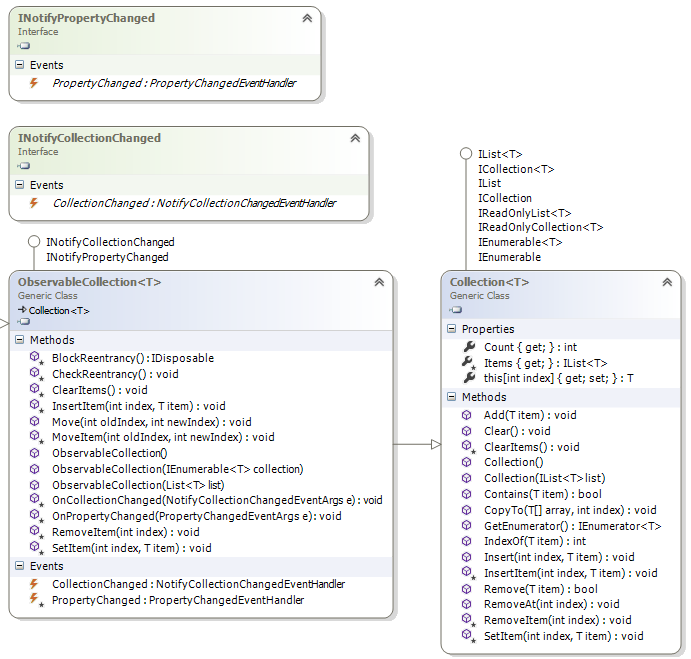Collapse the Methods section in ObservableCollection<T>
The width and height of the screenshot is (691, 659).
(20, 340)
